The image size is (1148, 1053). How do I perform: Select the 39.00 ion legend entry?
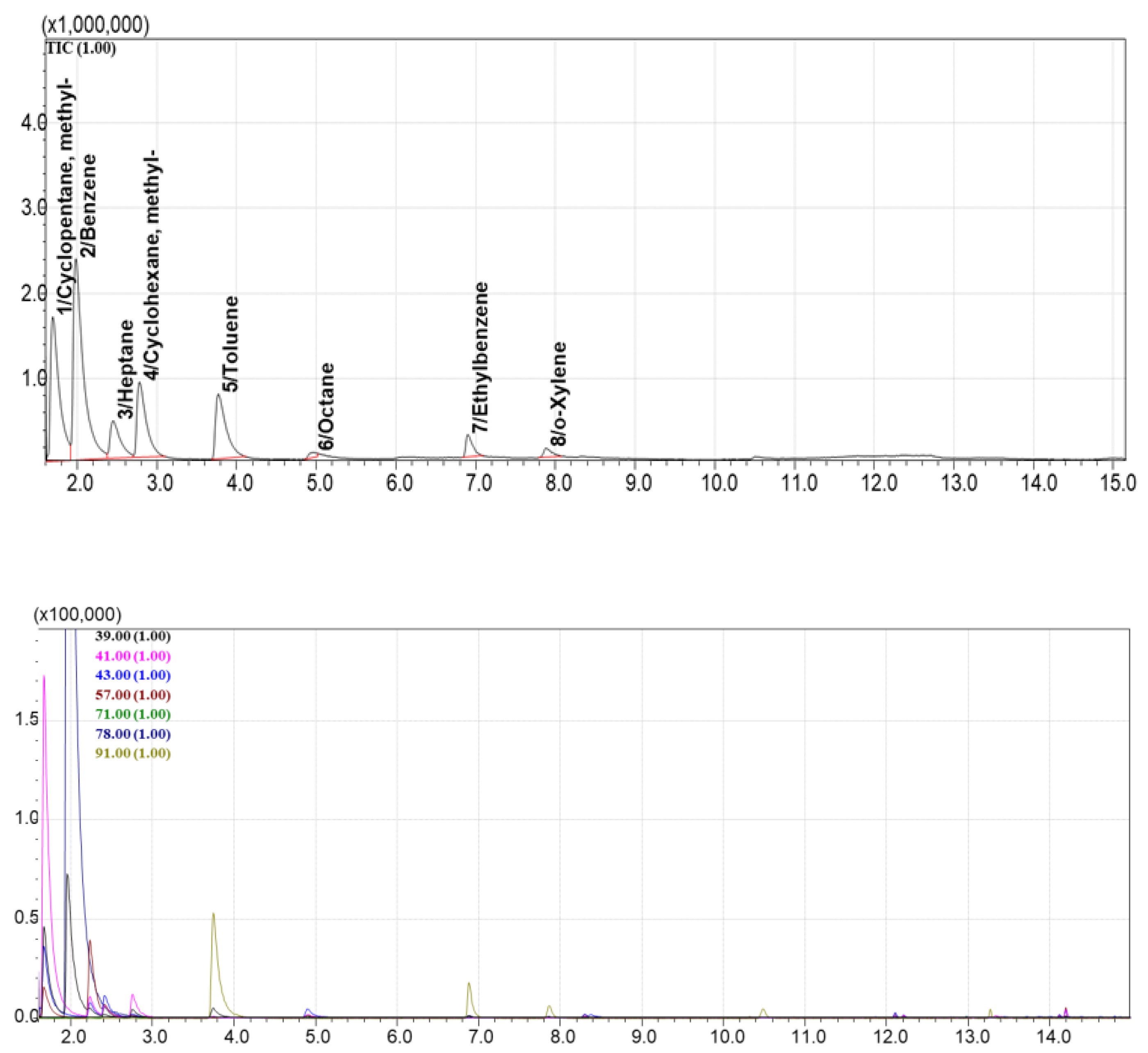coord(133,636)
